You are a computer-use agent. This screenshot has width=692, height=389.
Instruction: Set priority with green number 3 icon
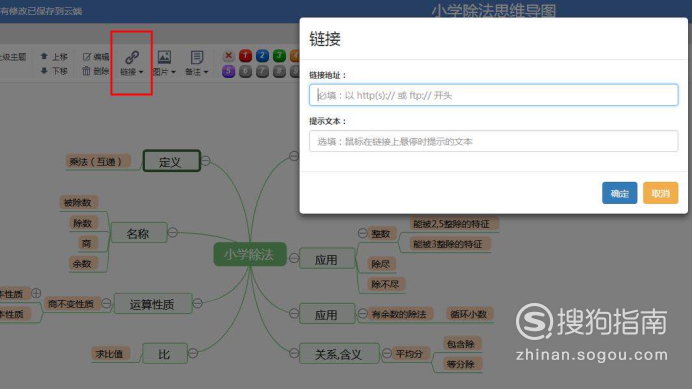pos(279,56)
